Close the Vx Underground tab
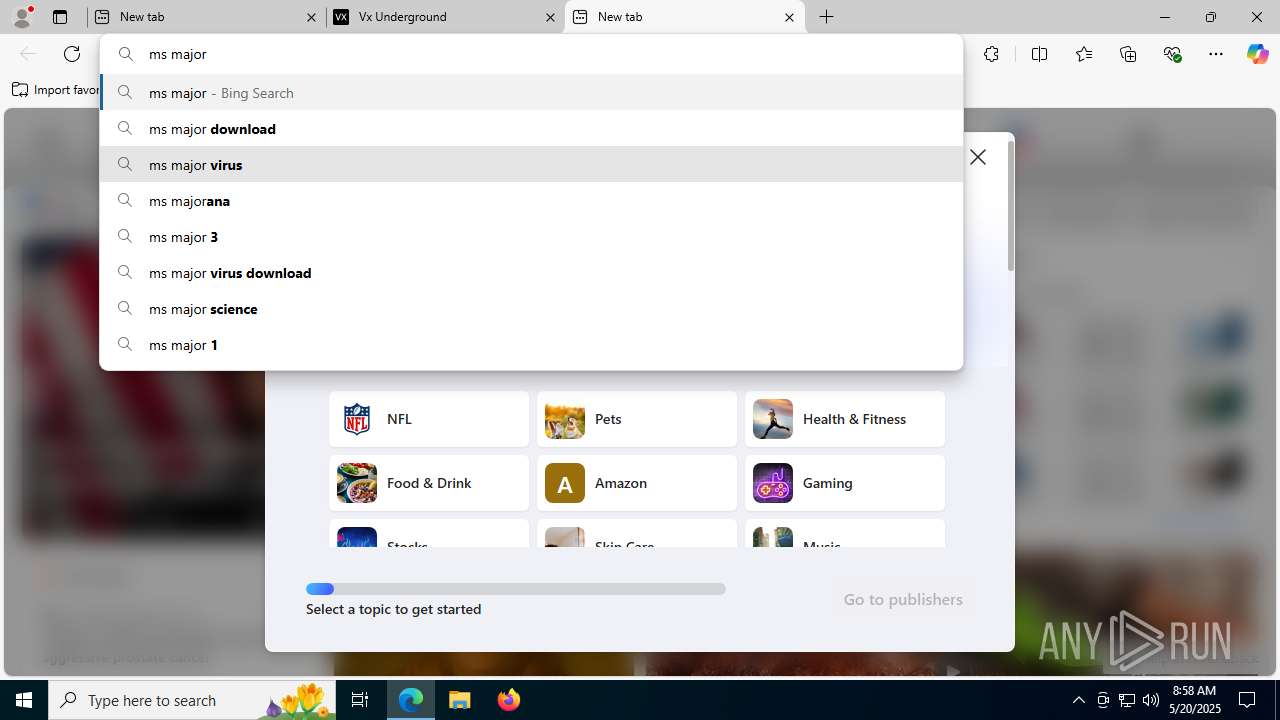 [550, 17]
